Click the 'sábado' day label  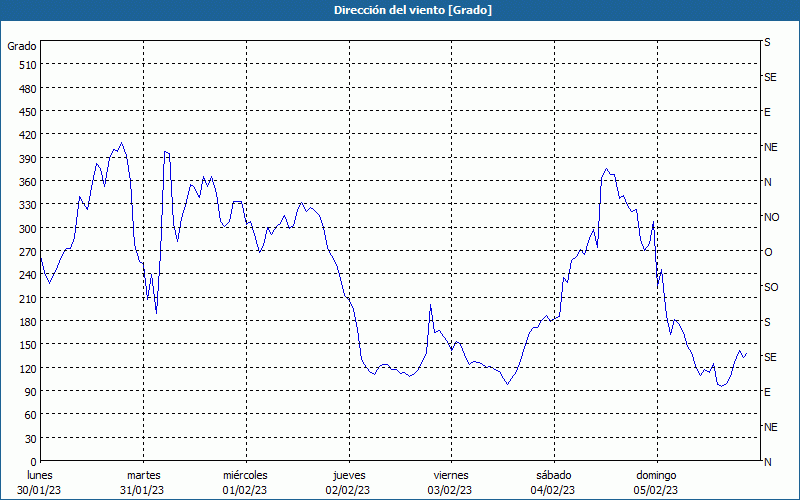(x=554, y=475)
